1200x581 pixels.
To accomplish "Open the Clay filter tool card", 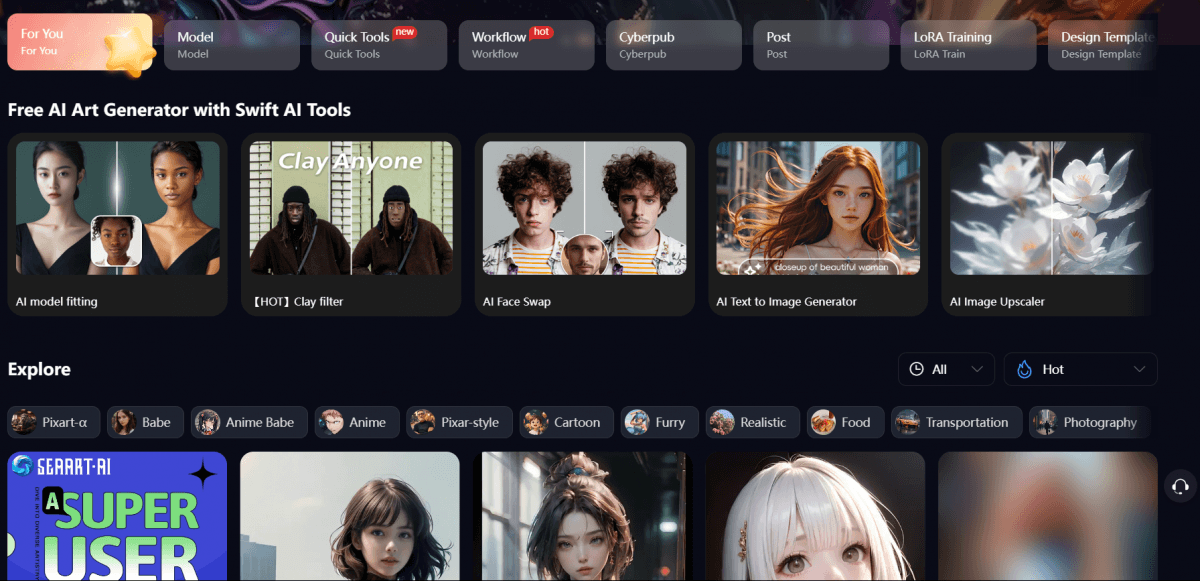I will pos(350,225).
